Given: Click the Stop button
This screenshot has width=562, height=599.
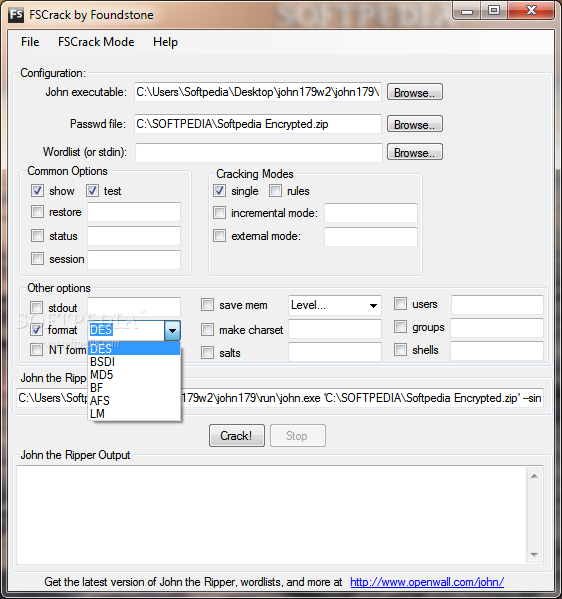Looking at the screenshot, I should tap(298, 435).
